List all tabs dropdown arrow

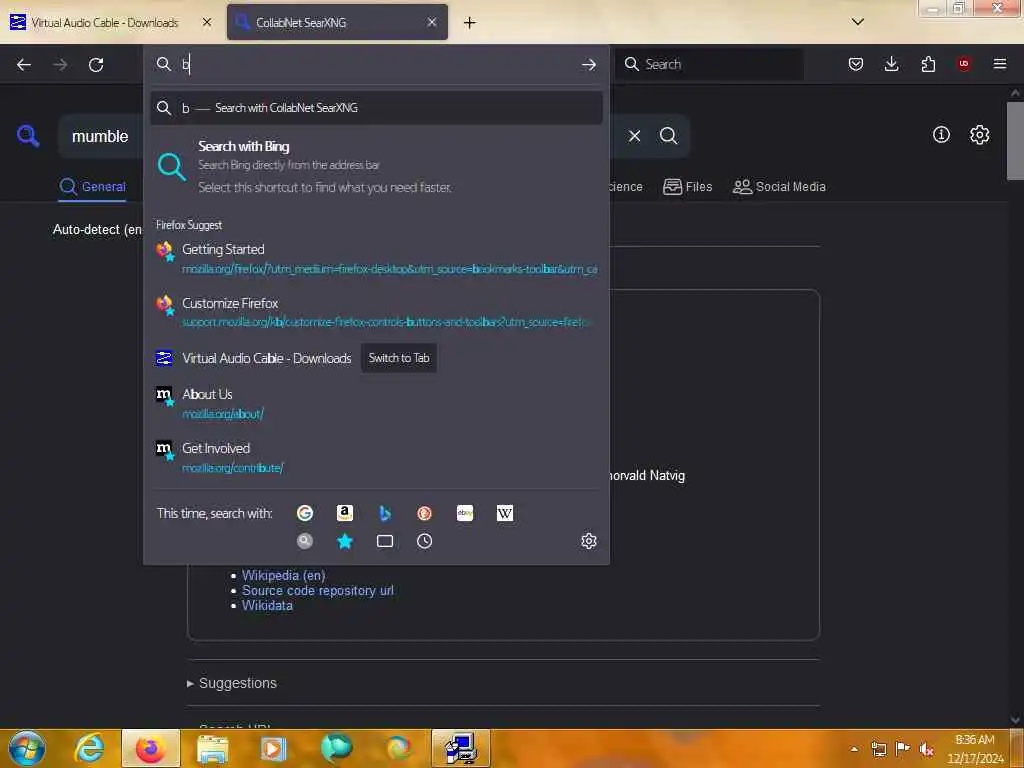(x=857, y=22)
